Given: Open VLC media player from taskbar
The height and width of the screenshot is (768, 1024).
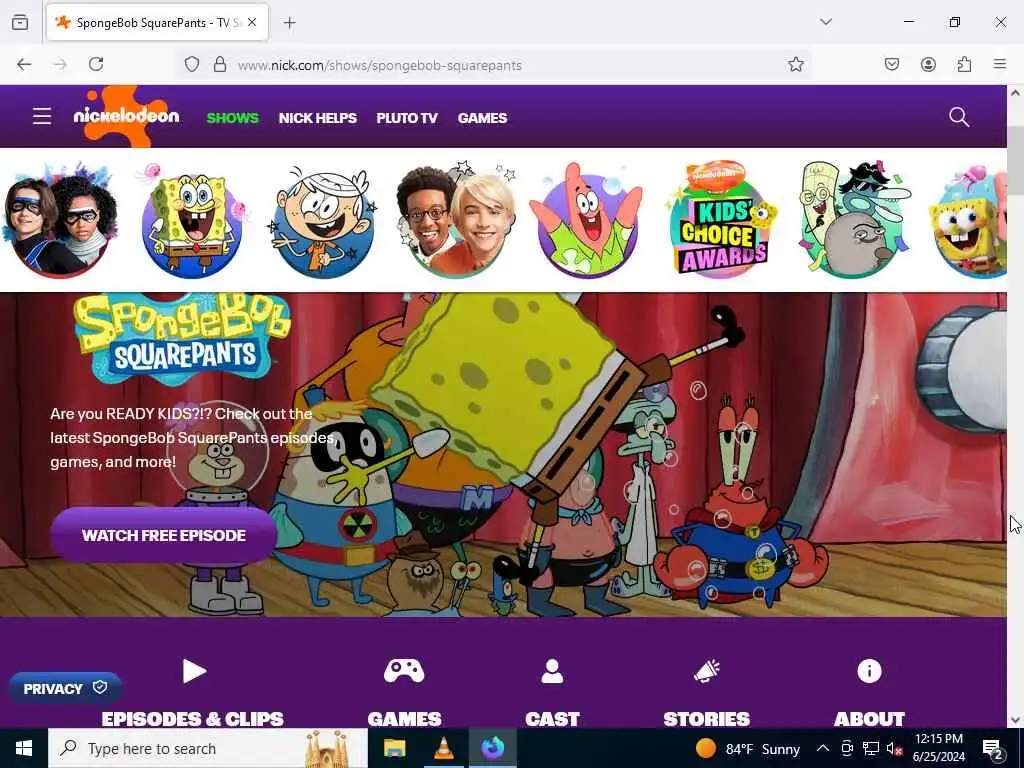Looking at the screenshot, I should click(443, 748).
